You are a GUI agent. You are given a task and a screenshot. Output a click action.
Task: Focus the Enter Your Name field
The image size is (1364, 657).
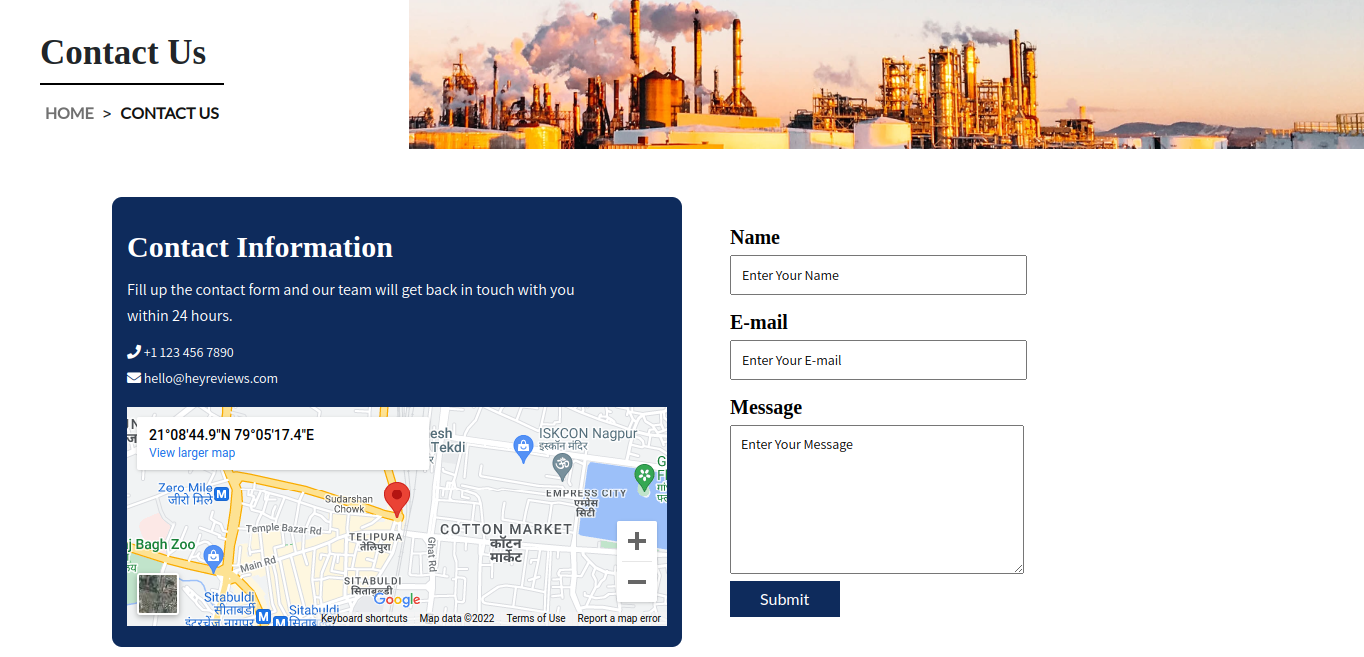point(878,275)
